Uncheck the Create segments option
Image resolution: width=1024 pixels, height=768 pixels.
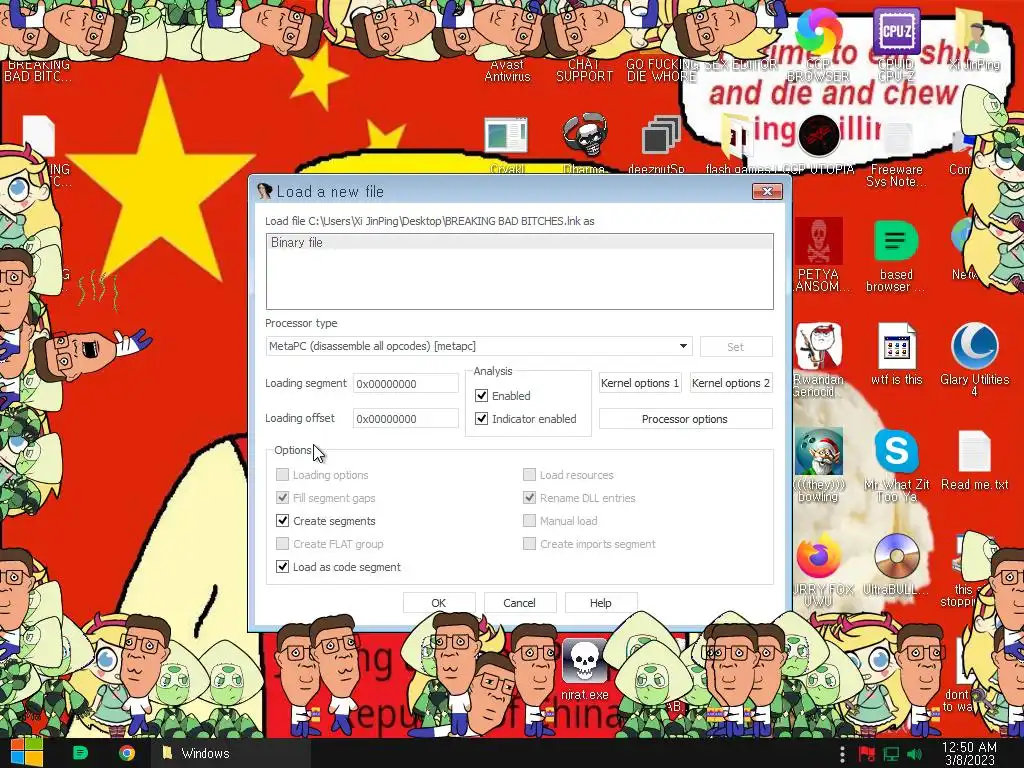click(282, 520)
